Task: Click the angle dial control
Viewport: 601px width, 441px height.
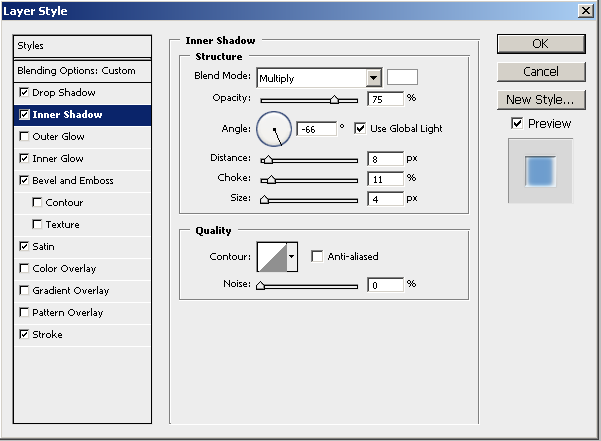Action: pyautogui.click(x=274, y=128)
